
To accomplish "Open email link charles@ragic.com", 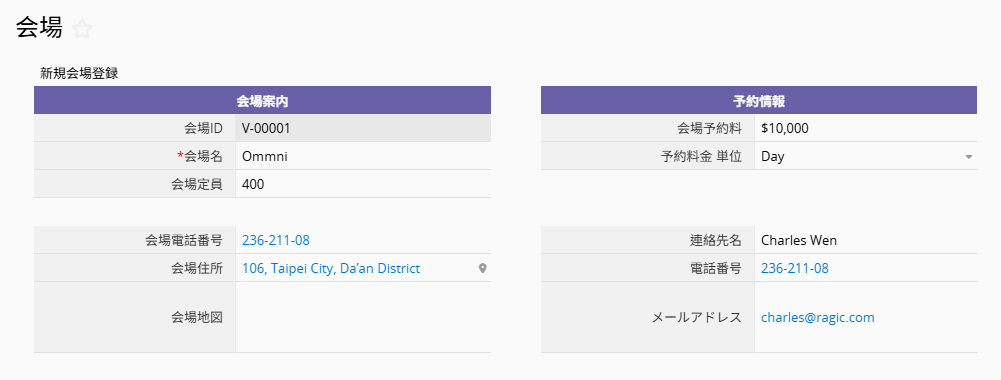I will pos(818,317).
